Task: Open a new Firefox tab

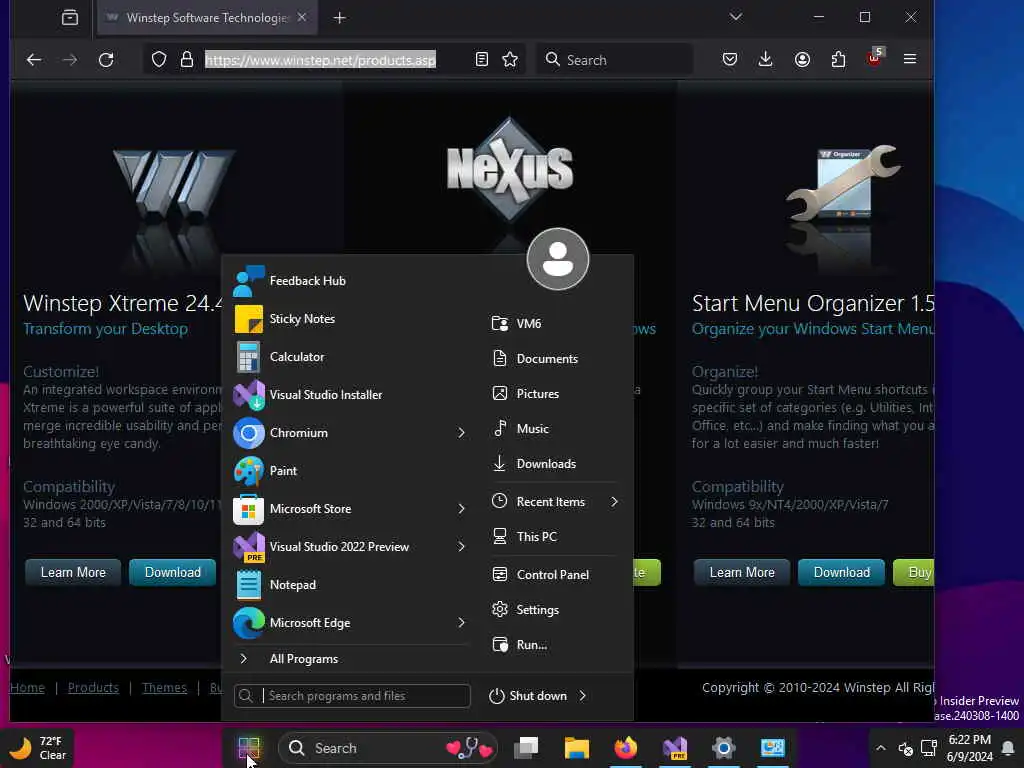Action: point(340,18)
